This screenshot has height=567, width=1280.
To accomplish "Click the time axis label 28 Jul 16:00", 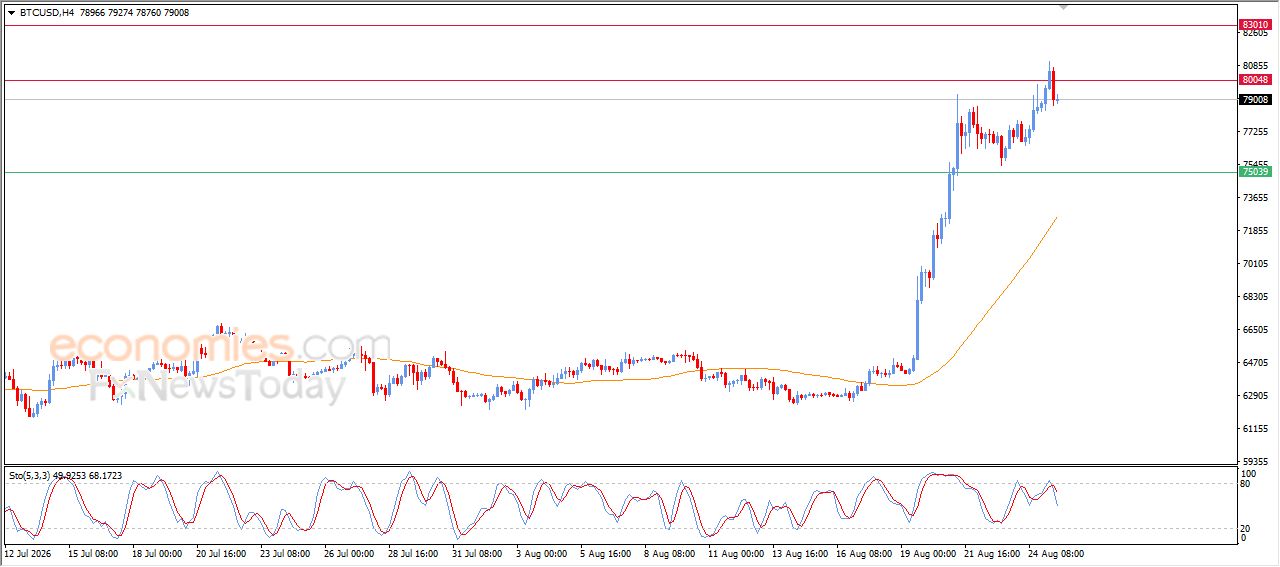I will (415, 553).
